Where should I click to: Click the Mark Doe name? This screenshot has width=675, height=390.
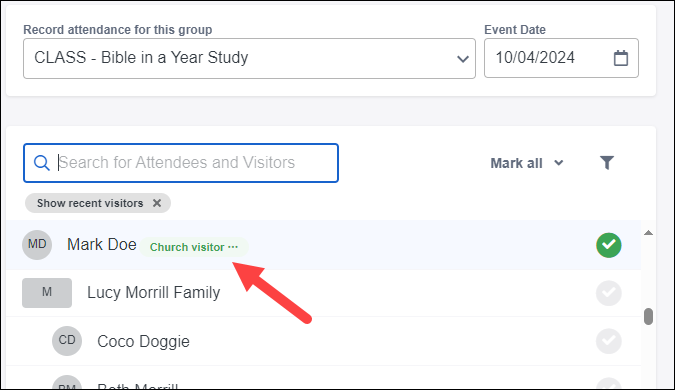(102, 245)
